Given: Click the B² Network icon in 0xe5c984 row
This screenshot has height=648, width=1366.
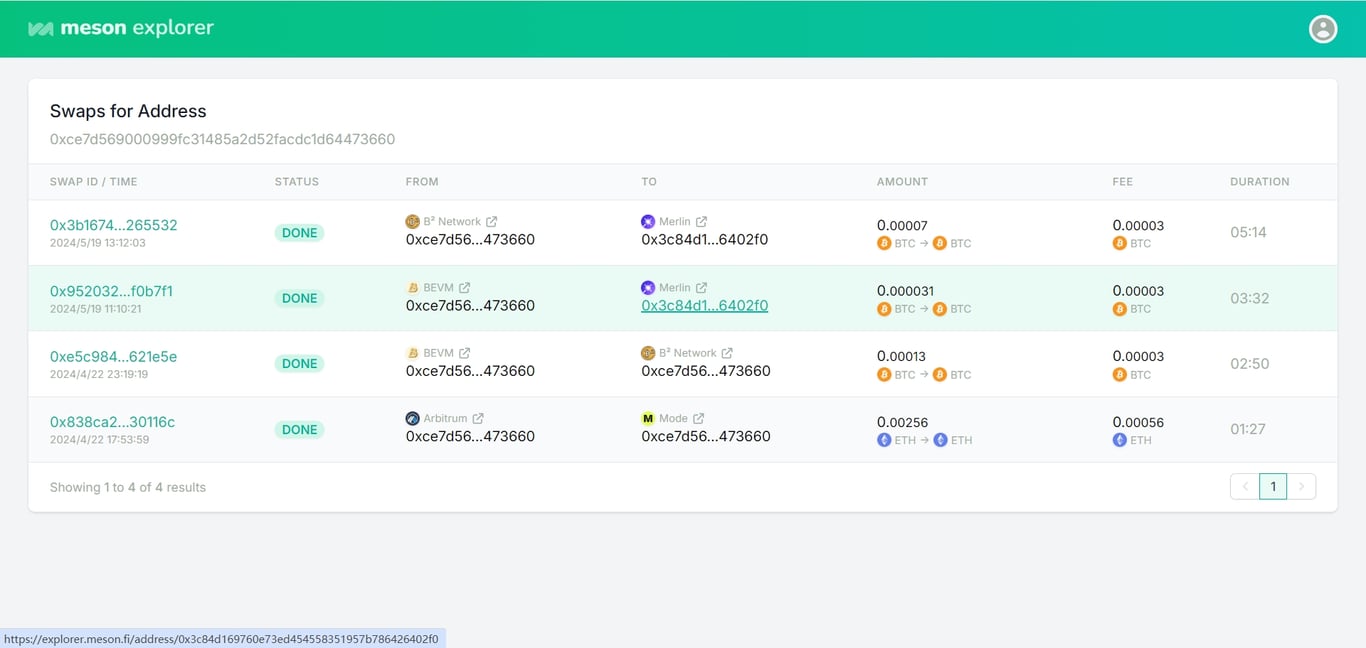Looking at the screenshot, I should [x=648, y=353].
